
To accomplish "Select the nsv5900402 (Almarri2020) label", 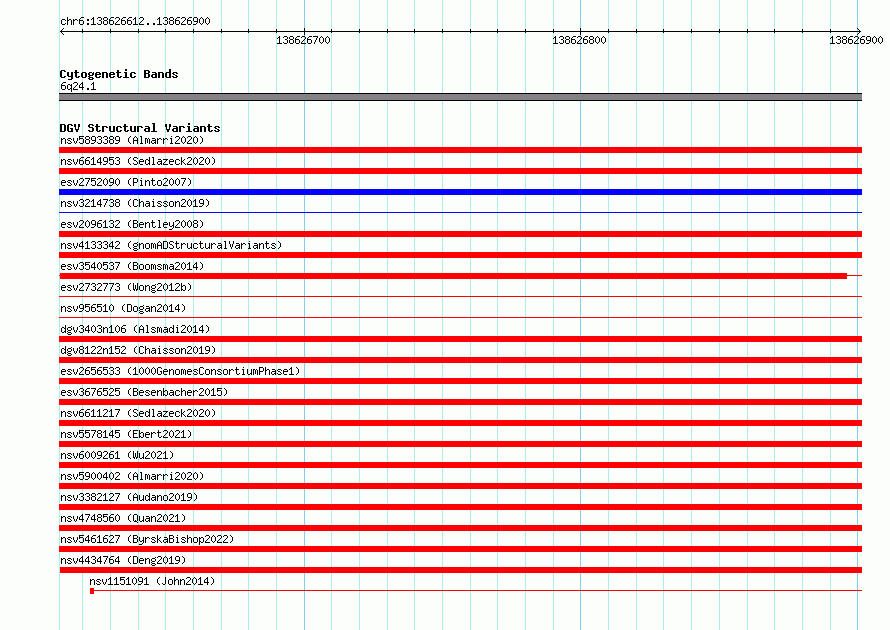I will point(132,476).
